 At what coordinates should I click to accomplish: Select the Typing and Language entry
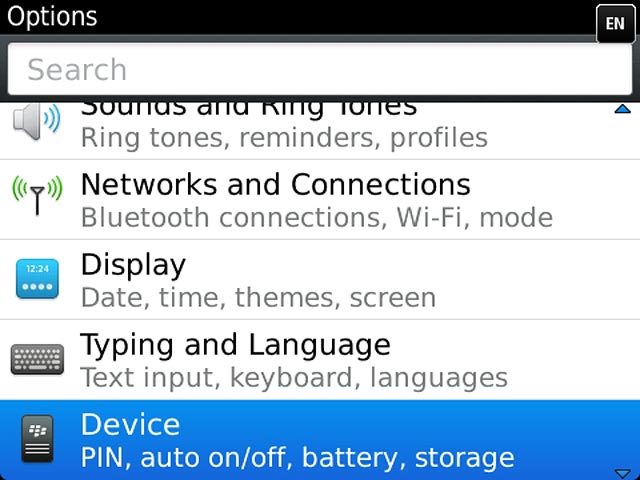pyautogui.click(x=320, y=360)
